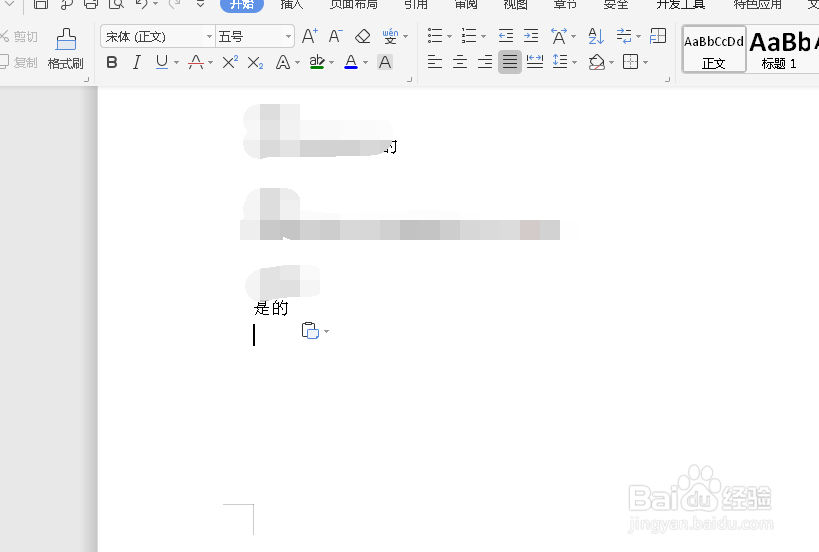Click the bulleted list icon
Viewport: 819px width, 552px height.
point(435,36)
